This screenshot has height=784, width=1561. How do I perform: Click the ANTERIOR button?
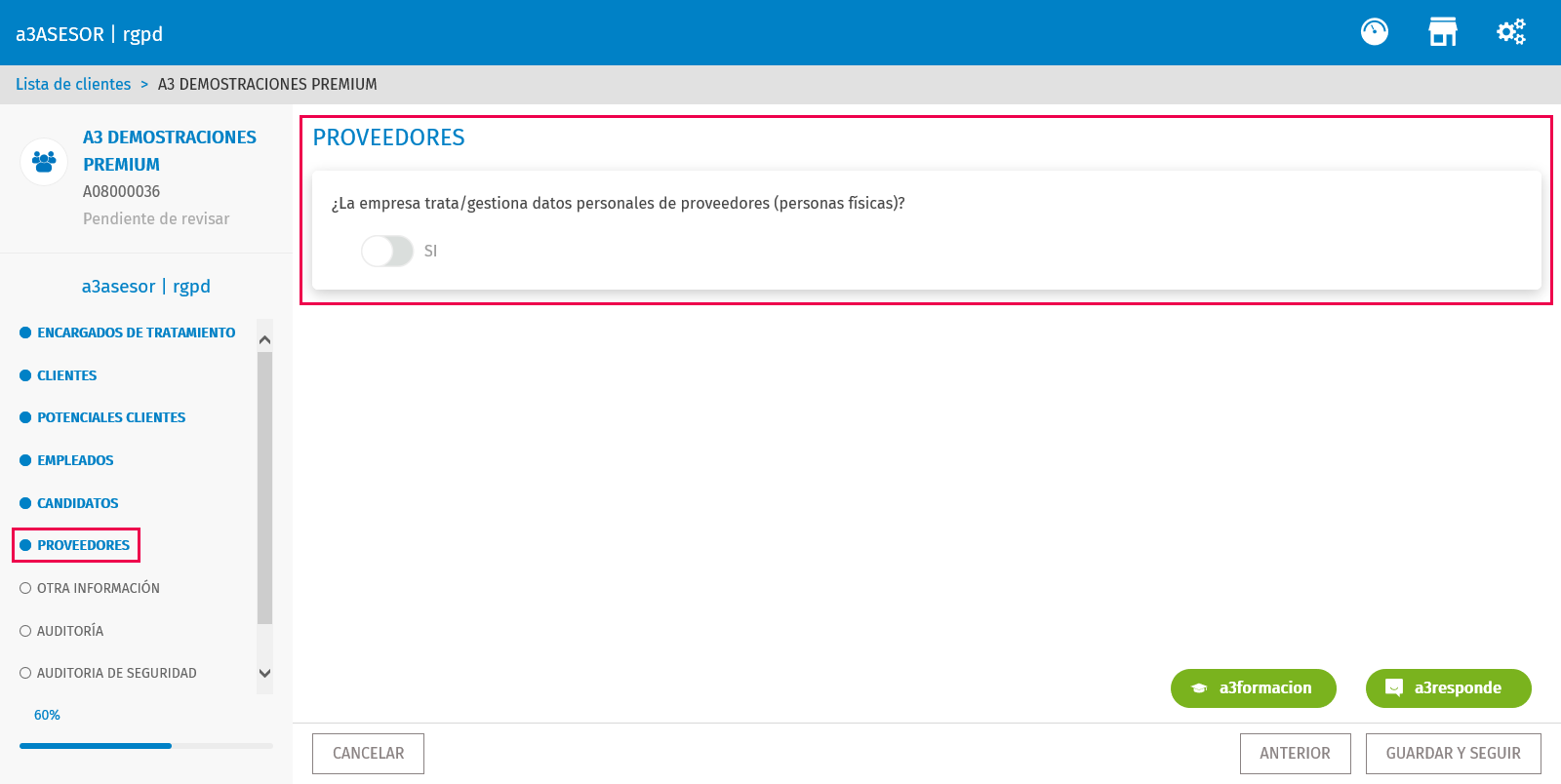[x=1296, y=754]
